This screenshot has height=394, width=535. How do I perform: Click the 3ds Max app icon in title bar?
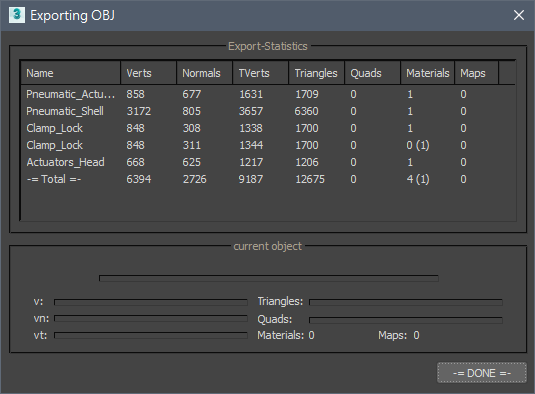tap(17, 15)
